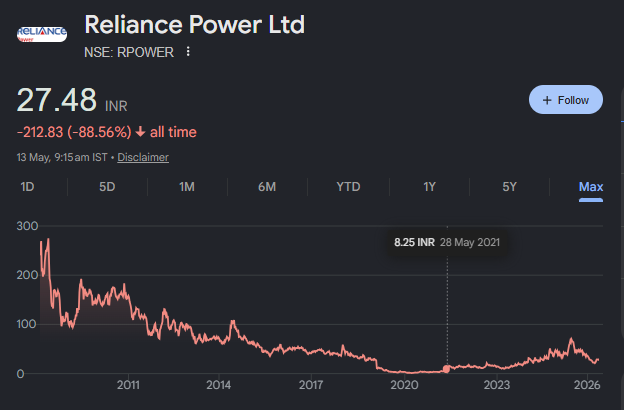This screenshot has height=410, width=624.
Task: Click the 2026 x-axis label
Action: [x=587, y=385]
